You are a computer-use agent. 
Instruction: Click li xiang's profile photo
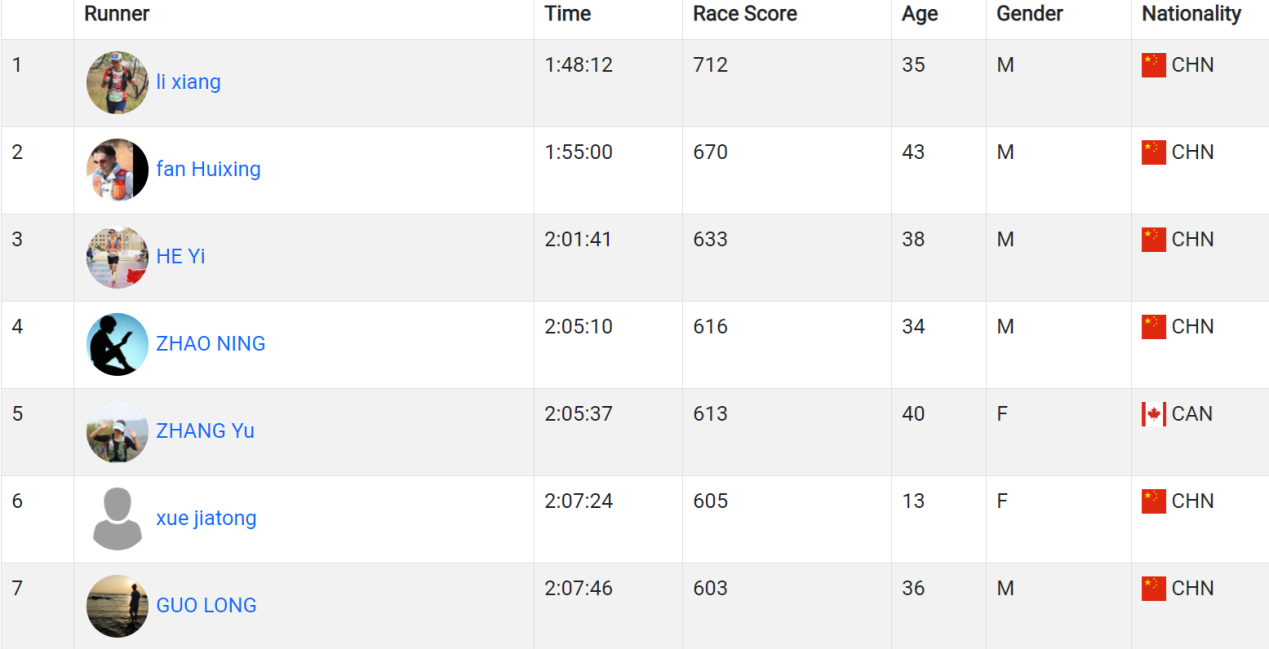(x=117, y=83)
